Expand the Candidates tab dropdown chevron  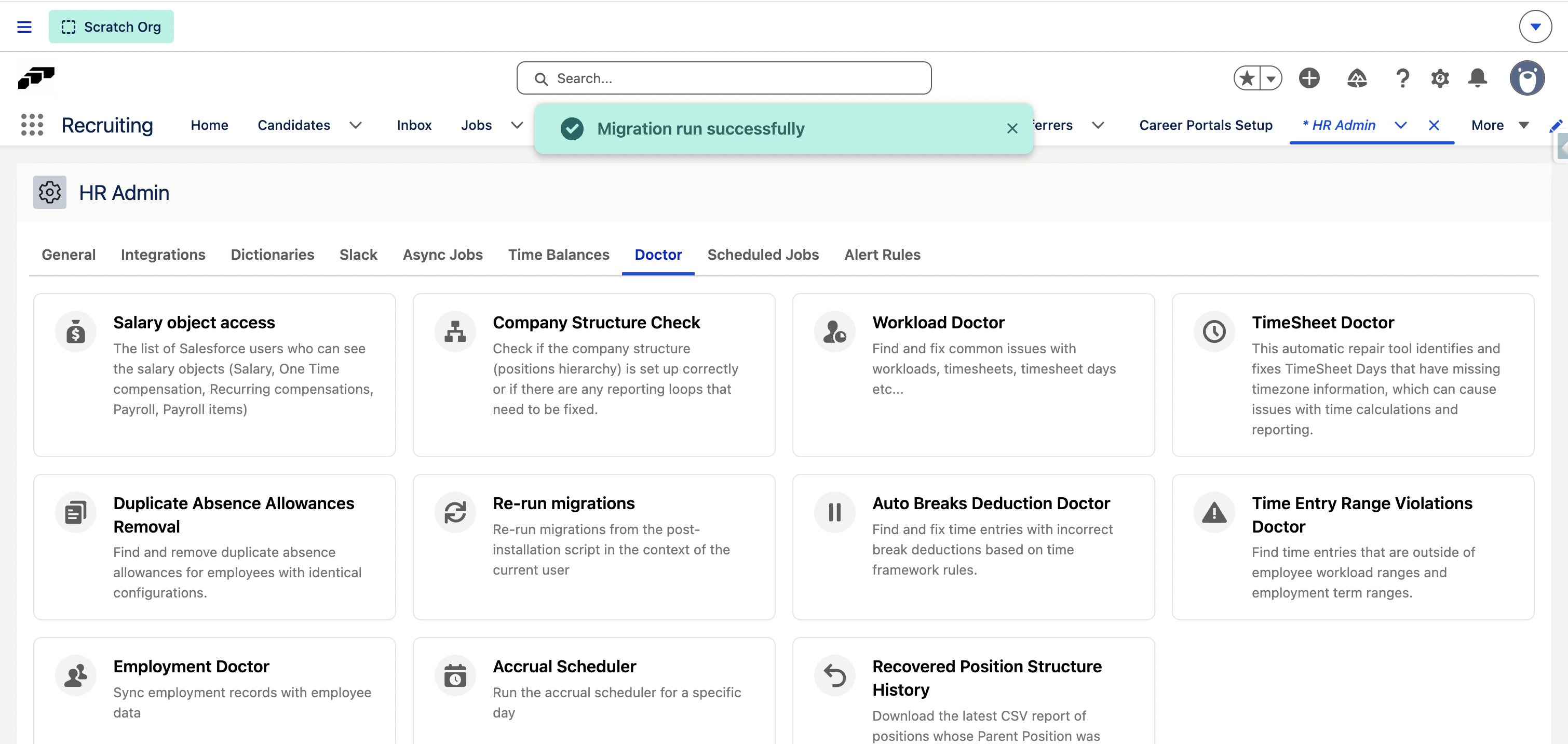pos(356,126)
